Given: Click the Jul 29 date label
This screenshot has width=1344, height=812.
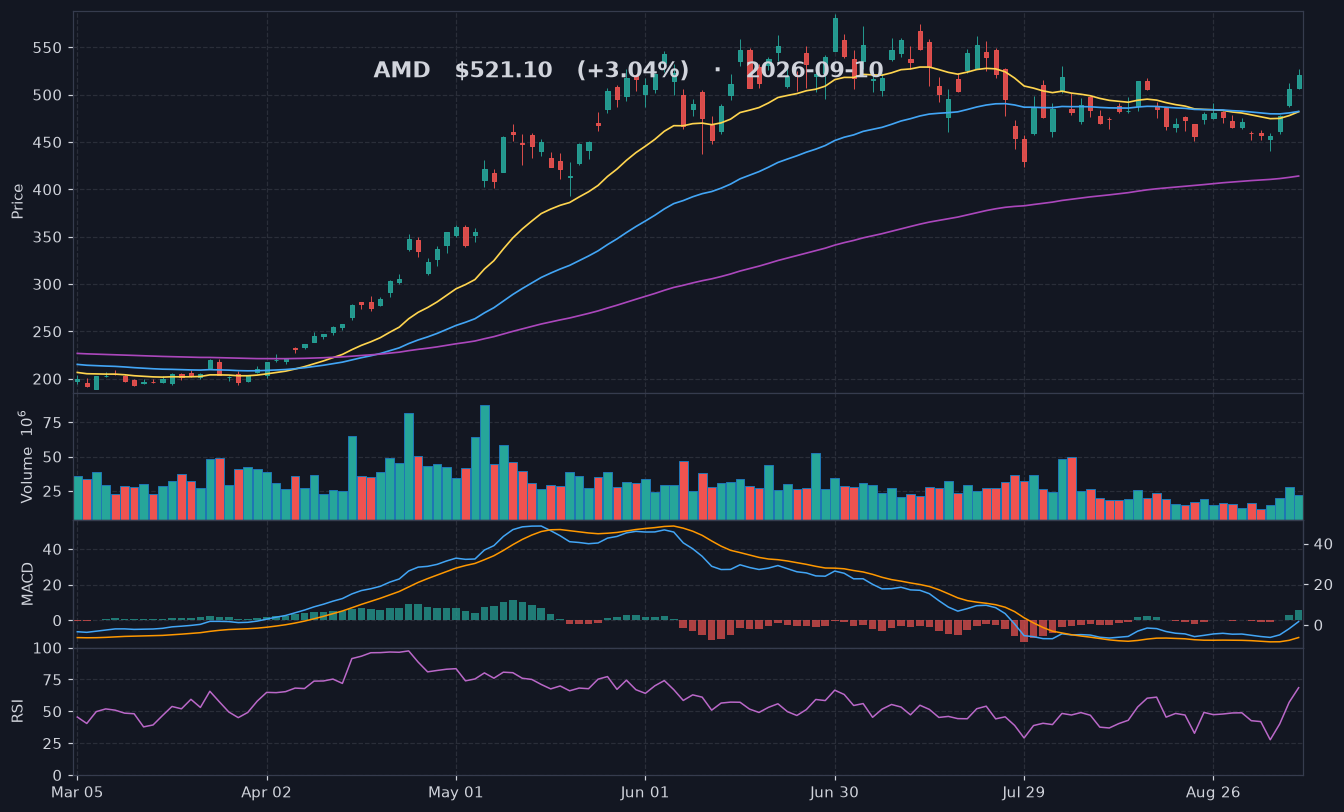Looking at the screenshot, I should tap(1024, 792).
